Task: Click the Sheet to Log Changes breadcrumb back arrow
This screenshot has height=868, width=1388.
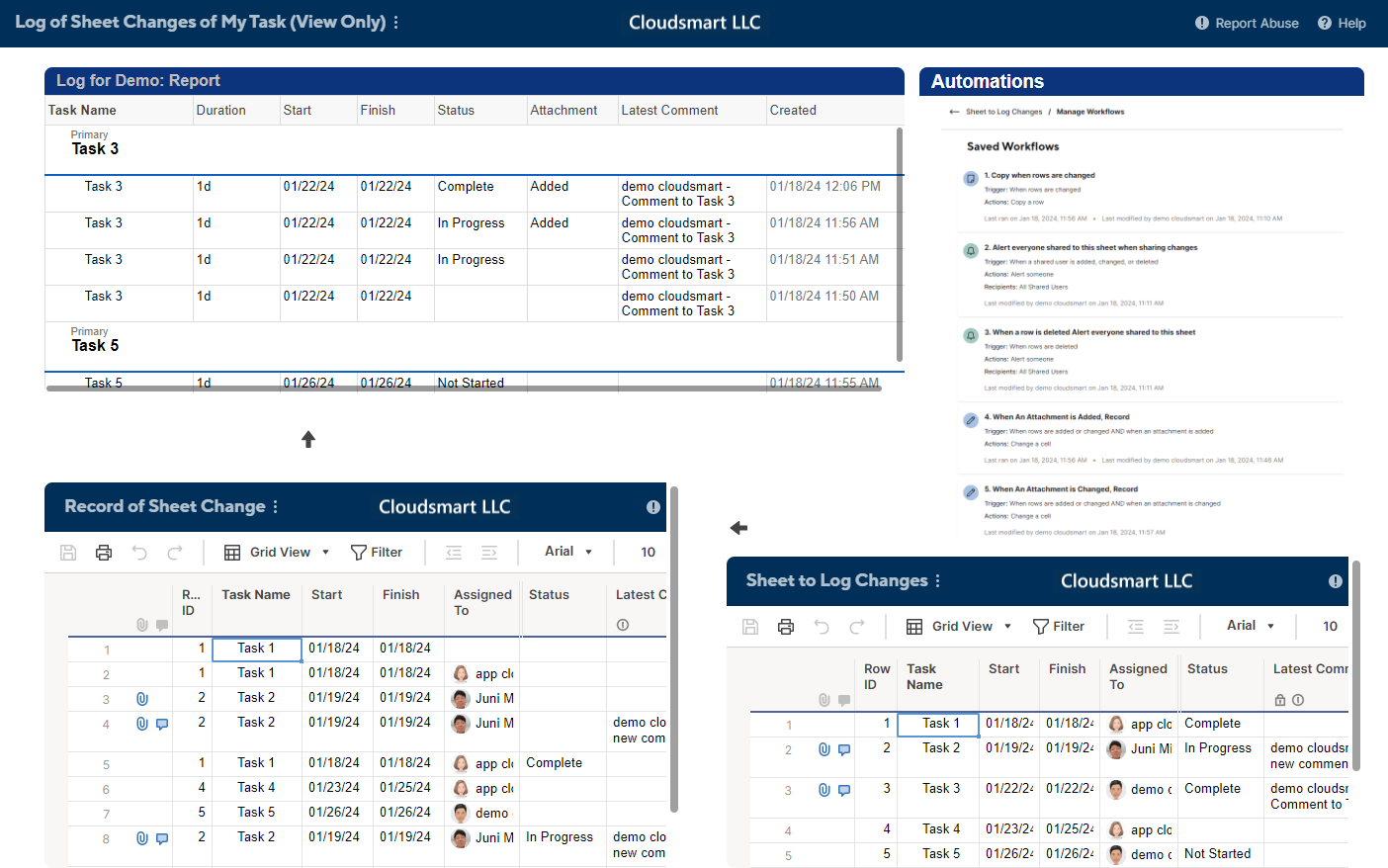Action: click(x=954, y=112)
